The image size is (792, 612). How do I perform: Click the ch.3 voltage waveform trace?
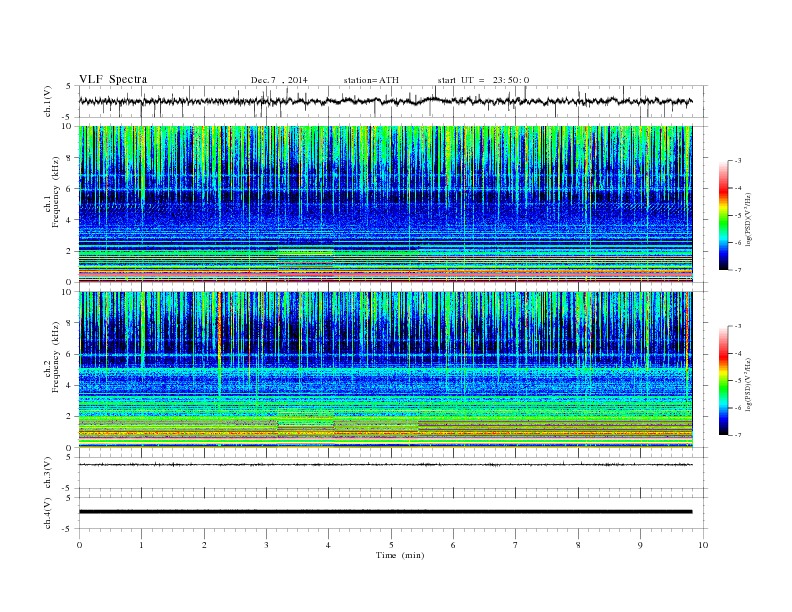pos(386,464)
